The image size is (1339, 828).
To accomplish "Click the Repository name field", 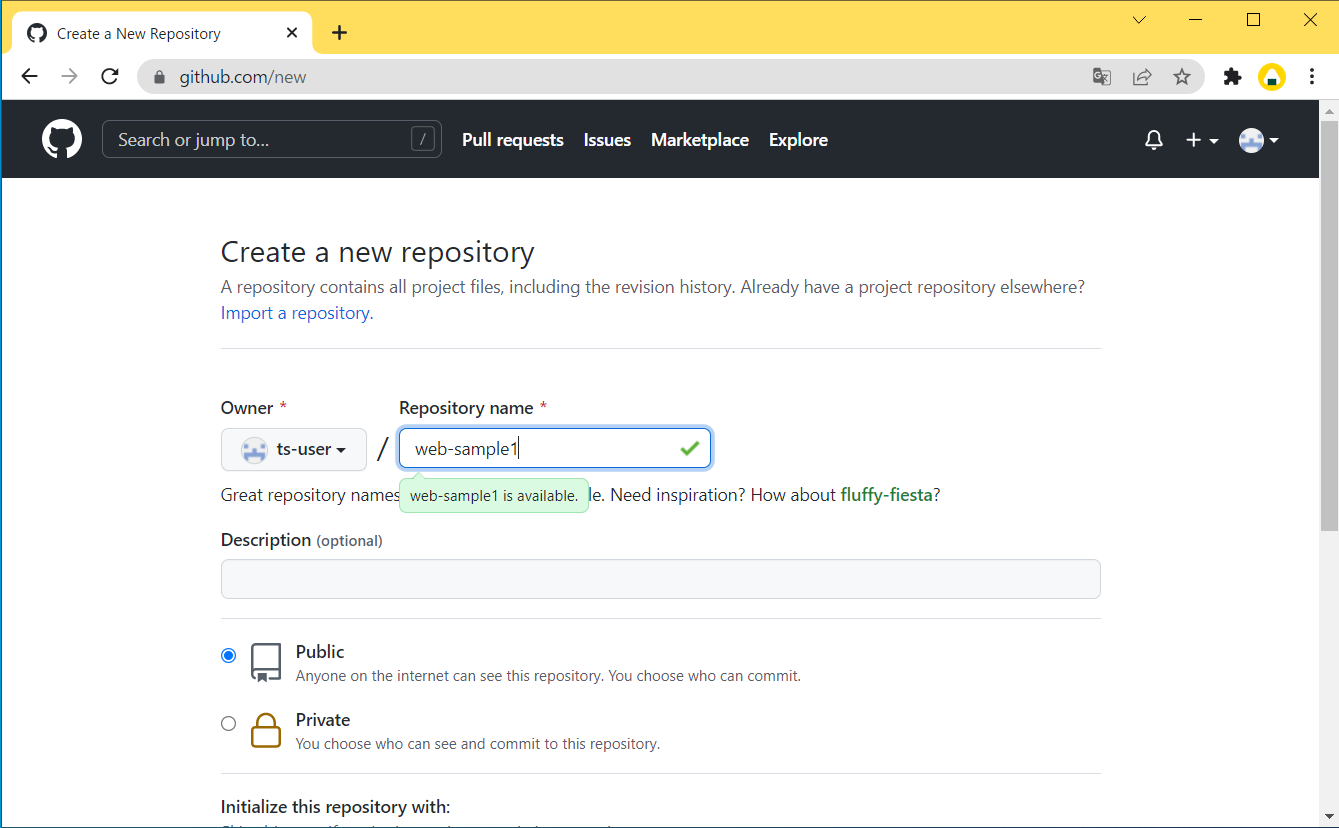I will pyautogui.click(x=555, y=449).
